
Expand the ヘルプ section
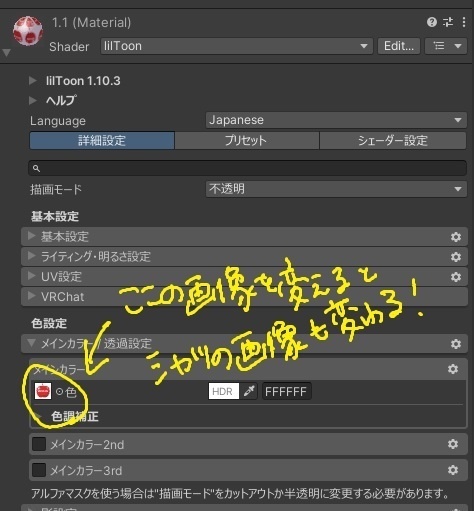point(33,100)
